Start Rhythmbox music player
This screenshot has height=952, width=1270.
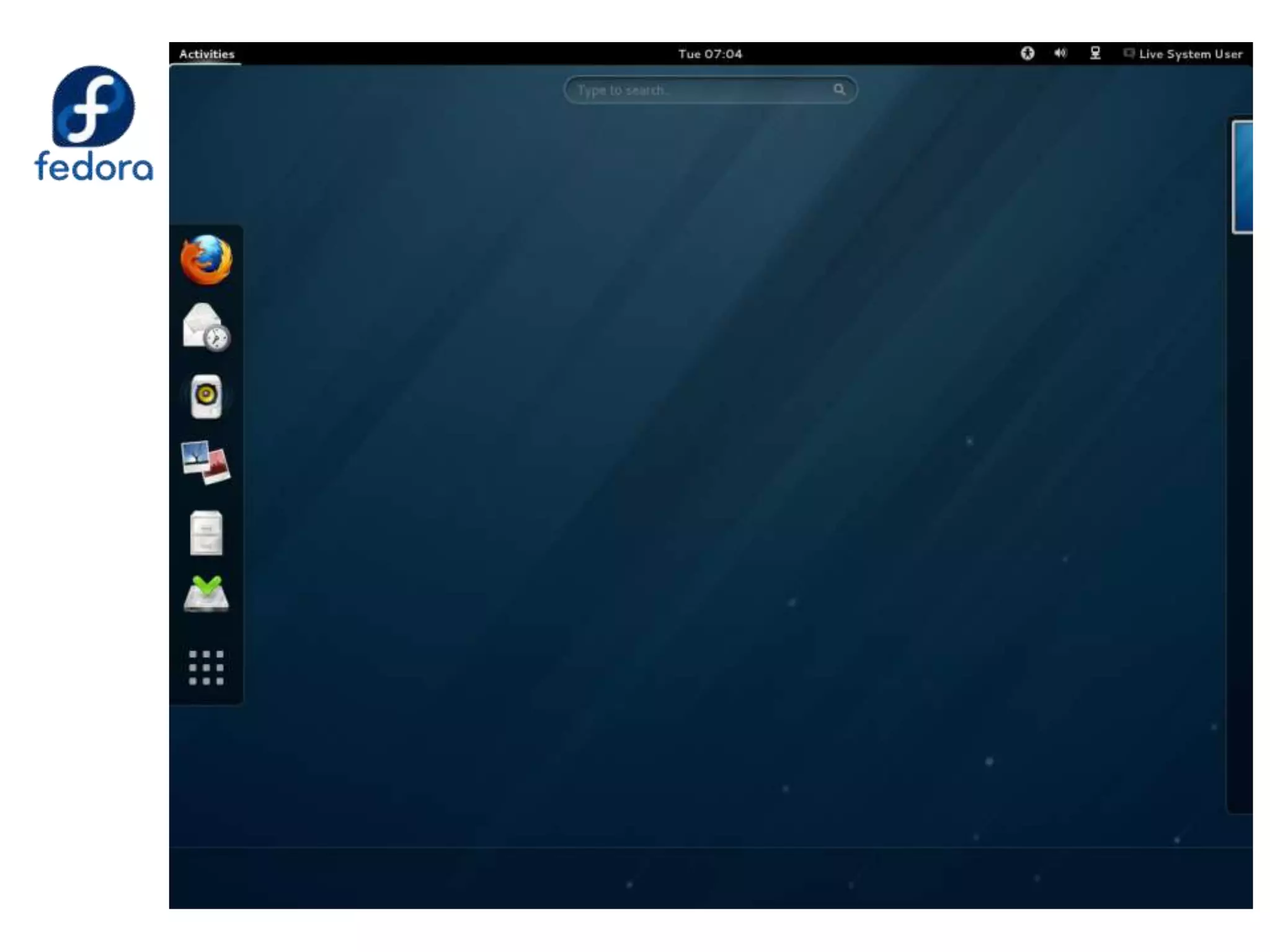pyautogui.click(x=206, y=397)
